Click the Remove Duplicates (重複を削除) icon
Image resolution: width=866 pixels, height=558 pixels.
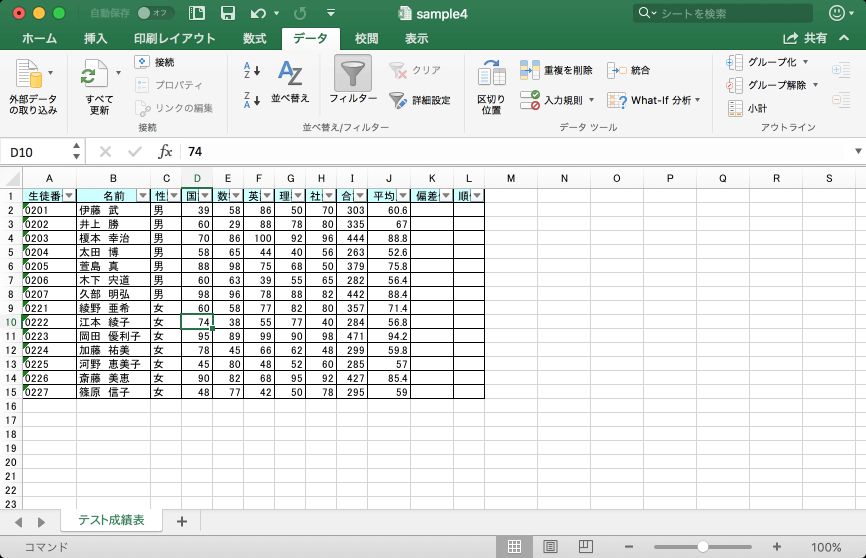(530, 70)
